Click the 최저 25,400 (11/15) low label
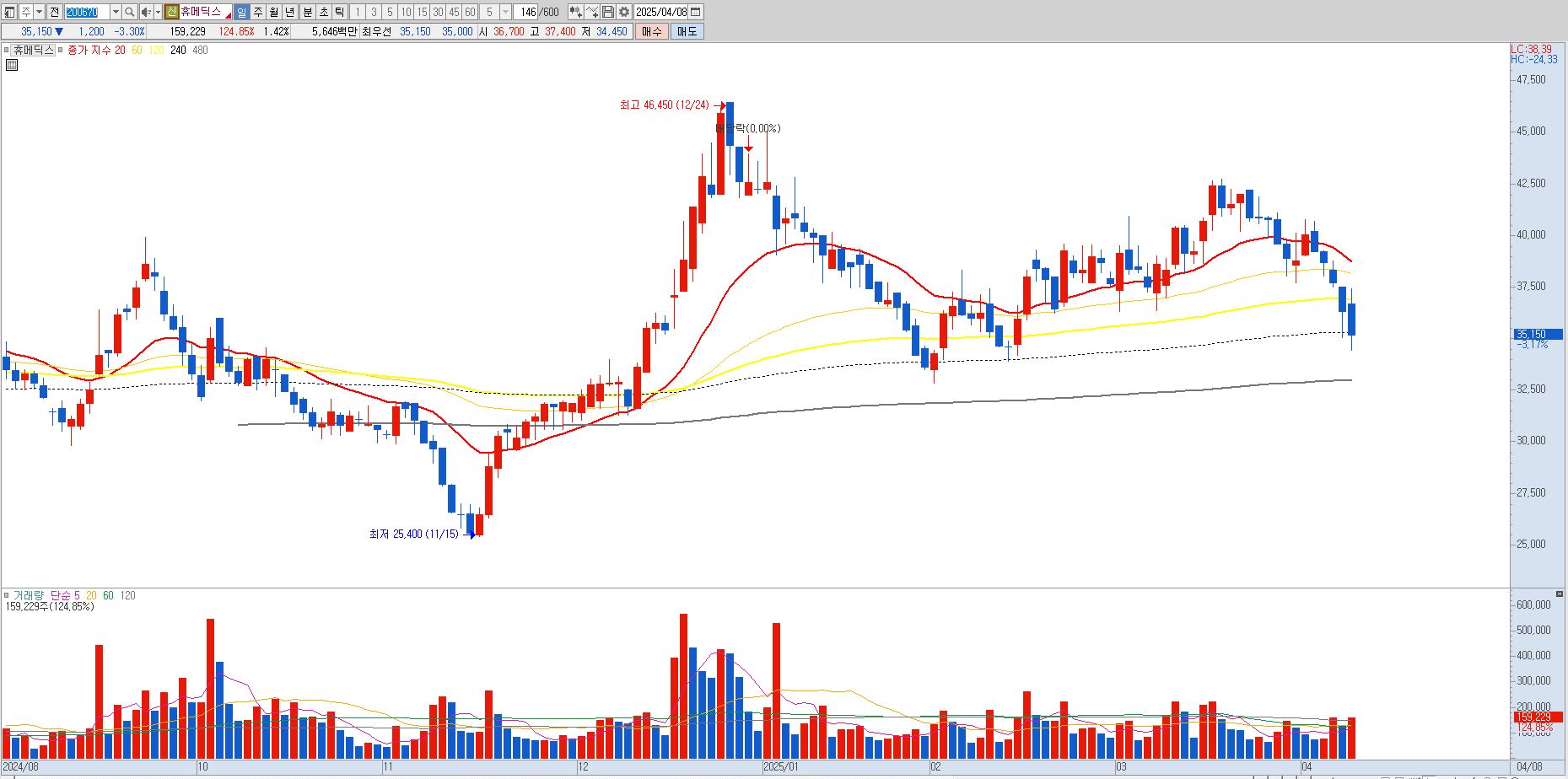Viewport: 1568px width, 779px height. coord(414,534)
